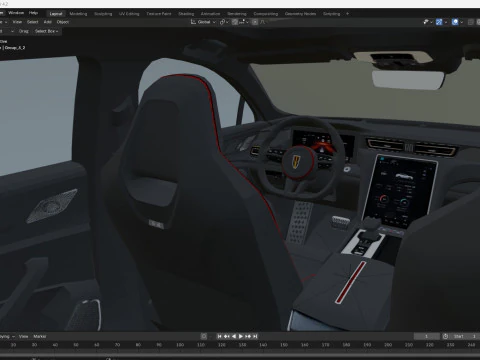Toggle the preview range clock icon
This screenshot has width=480, height=360.
[445, 336]
